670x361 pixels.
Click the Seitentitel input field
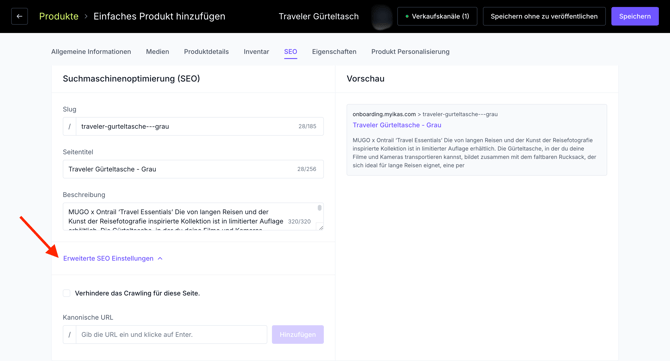[x=193, y=169]
